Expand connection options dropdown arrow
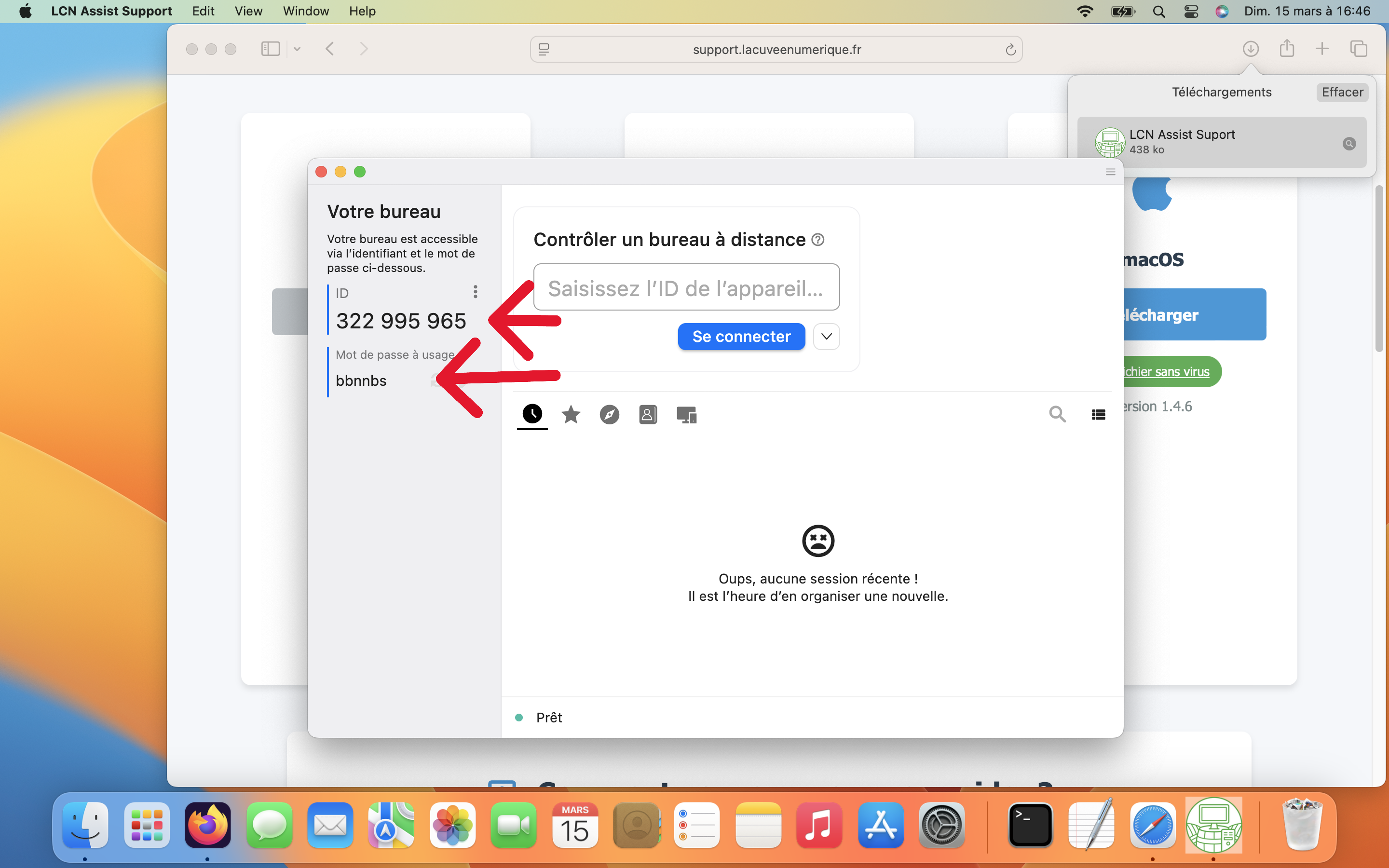This screenshot has width=1389, height=868. pyautogui.click(x=827, y=337)
